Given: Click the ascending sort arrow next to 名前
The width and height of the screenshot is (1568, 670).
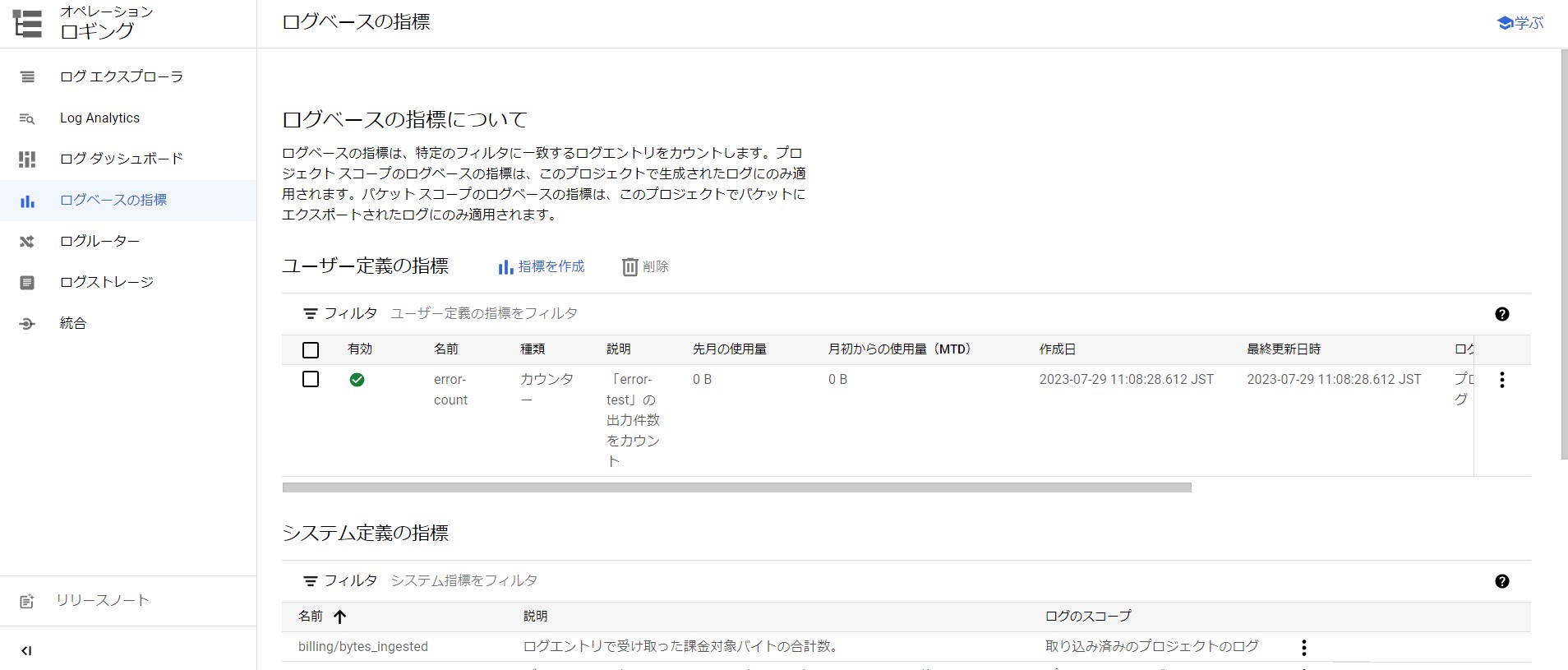Looking at the screenshot, I should pos(339,617).
